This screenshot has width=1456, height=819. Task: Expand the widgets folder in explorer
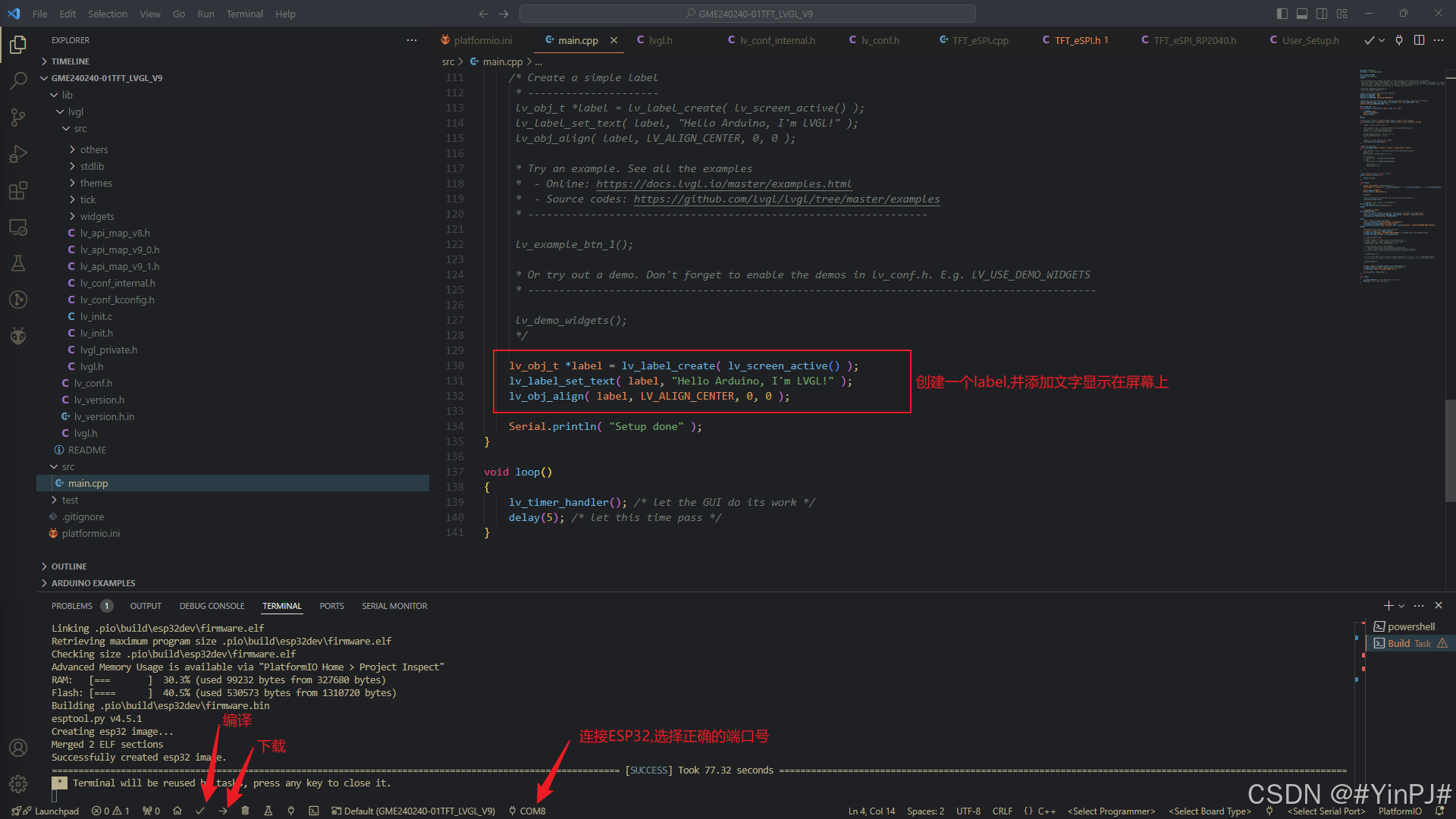pyautogui.click(x=96, y=216)
